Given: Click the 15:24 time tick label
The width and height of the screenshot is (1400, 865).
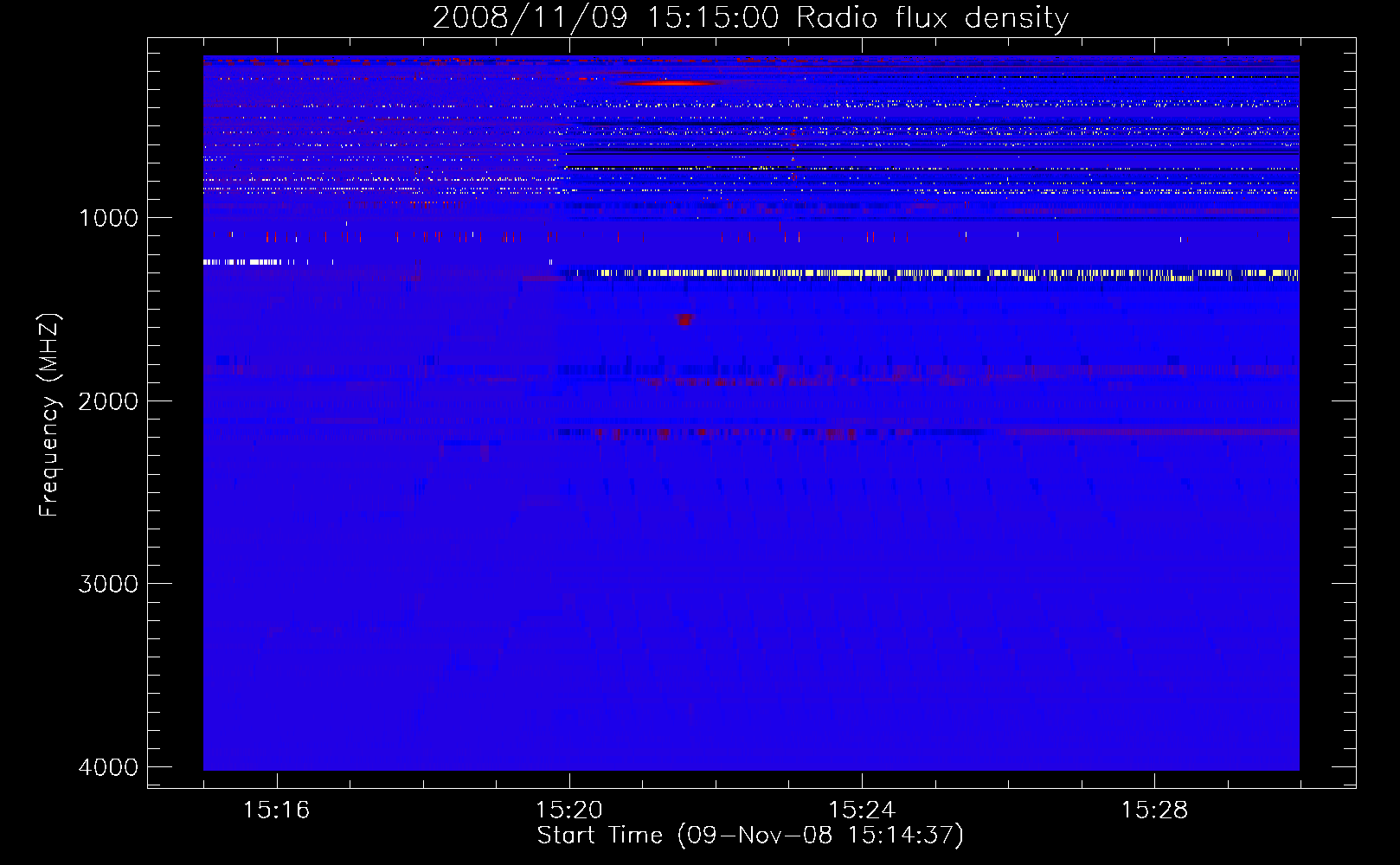Looking at the screenshot, I should coord(862,811).
